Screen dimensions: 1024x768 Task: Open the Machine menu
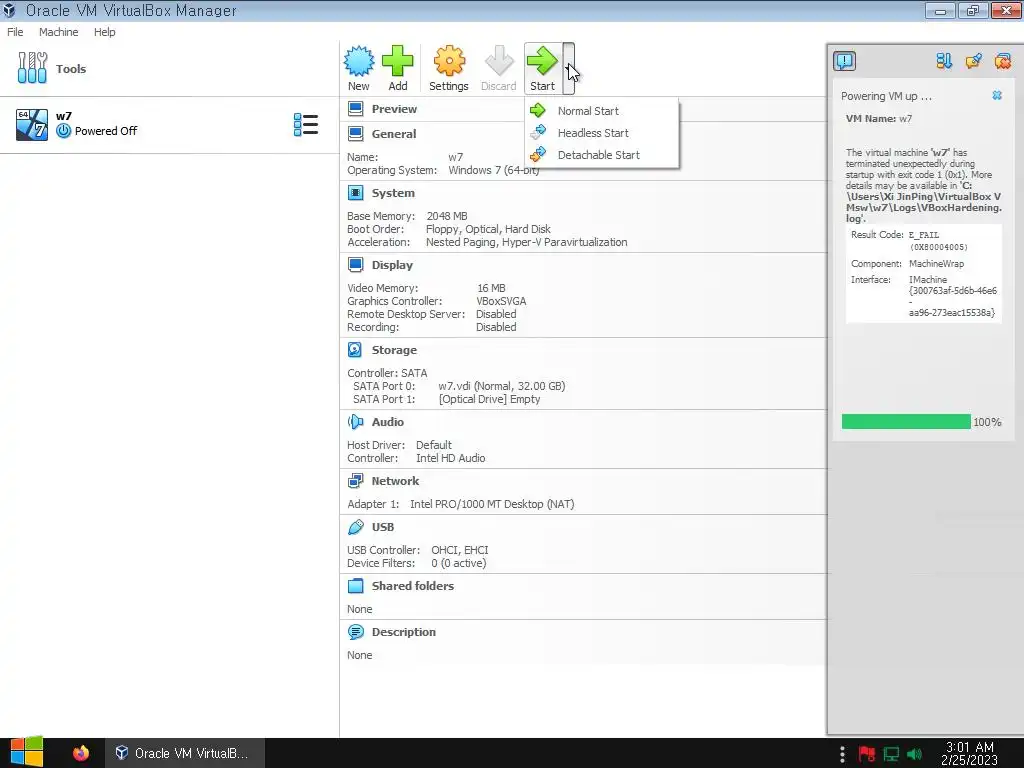click(58, 32)
